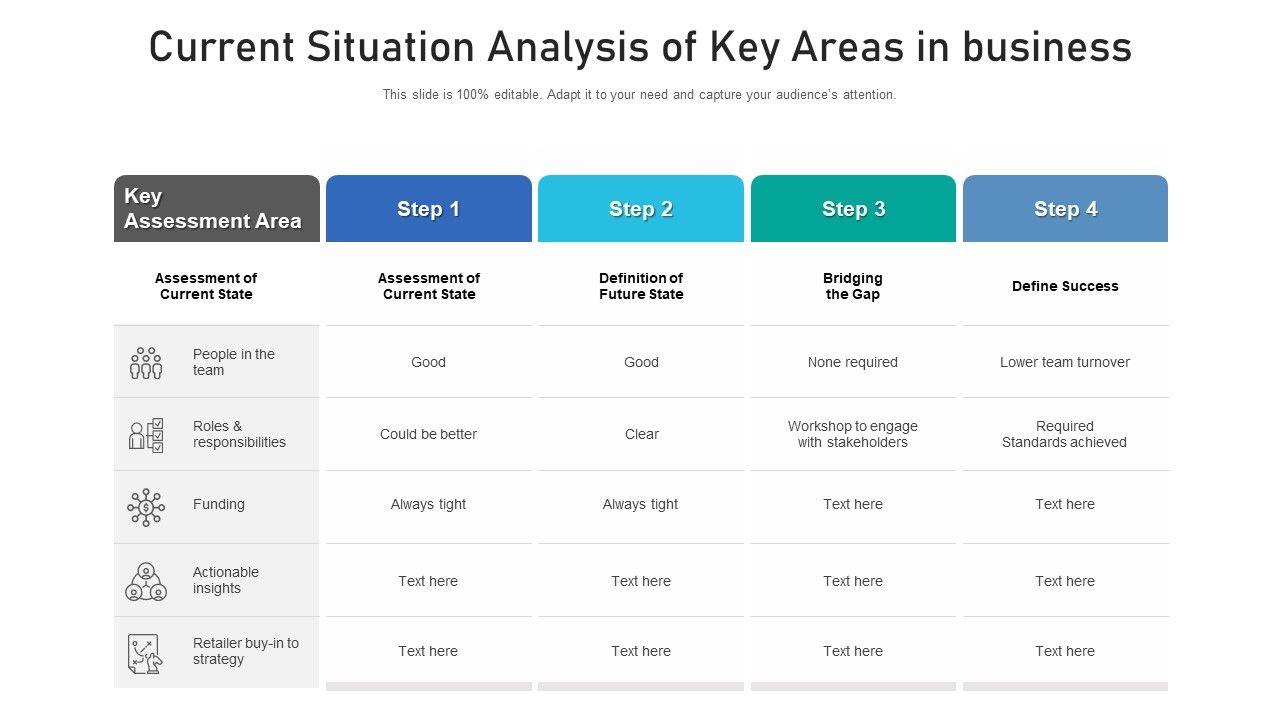
Task: Select 'Definition of Future State' subheading
Action: coord(641,286)
